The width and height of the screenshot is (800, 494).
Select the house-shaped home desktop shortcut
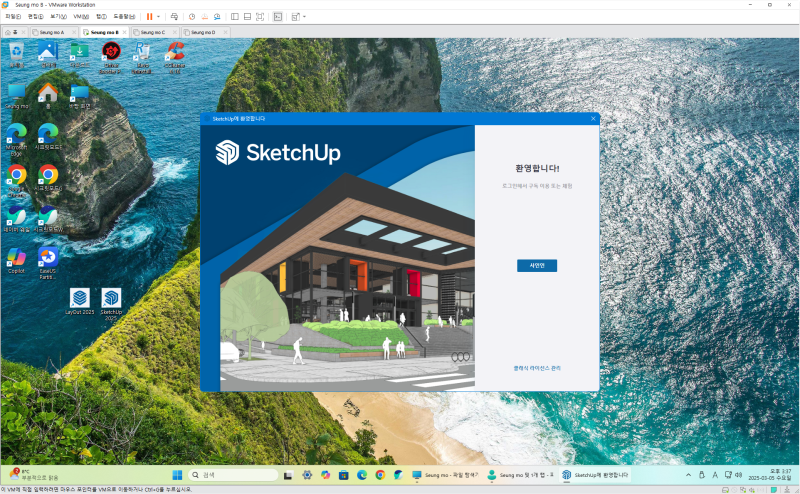(x=48, y=95)
